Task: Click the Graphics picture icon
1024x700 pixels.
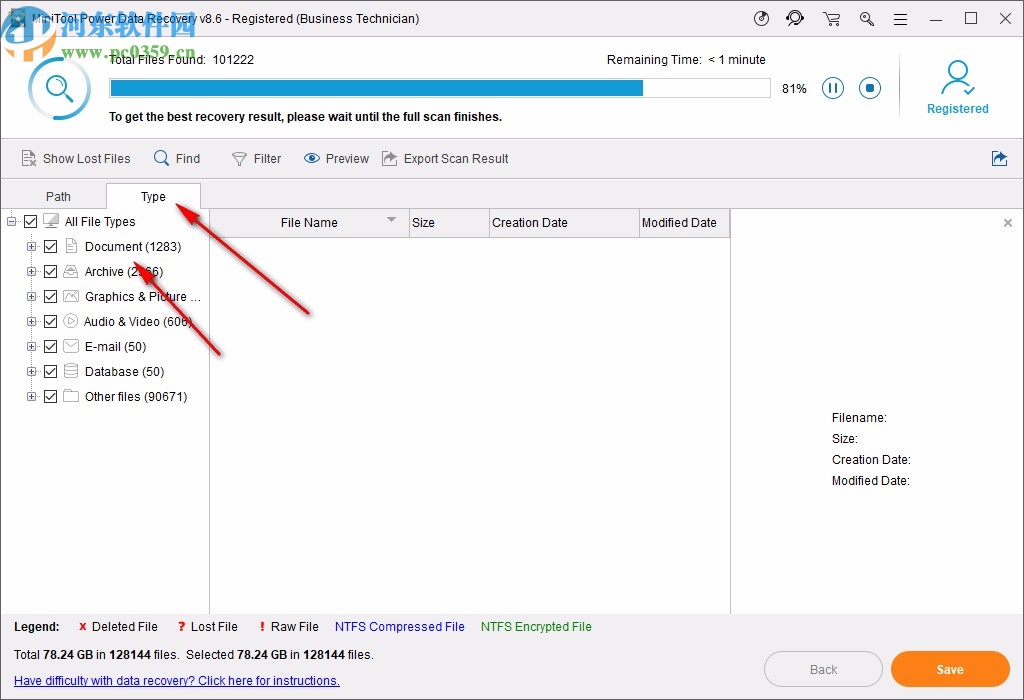Action: click(x=71, y=296)
